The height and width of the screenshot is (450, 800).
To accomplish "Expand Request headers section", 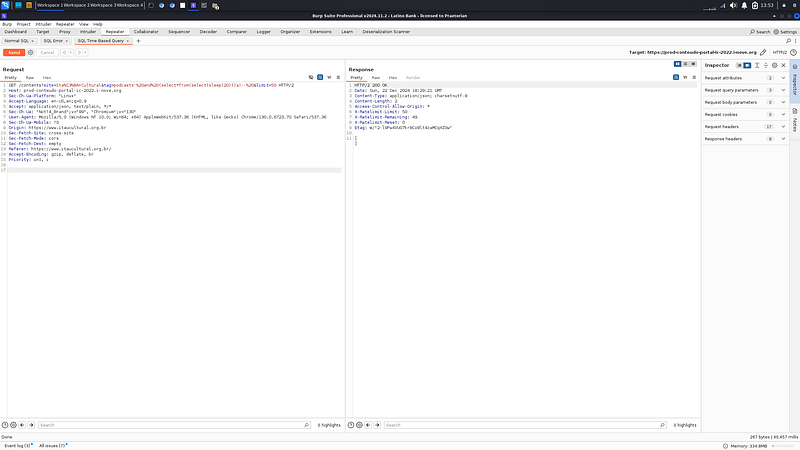I will pyautogui.click(x=745, y=127).
